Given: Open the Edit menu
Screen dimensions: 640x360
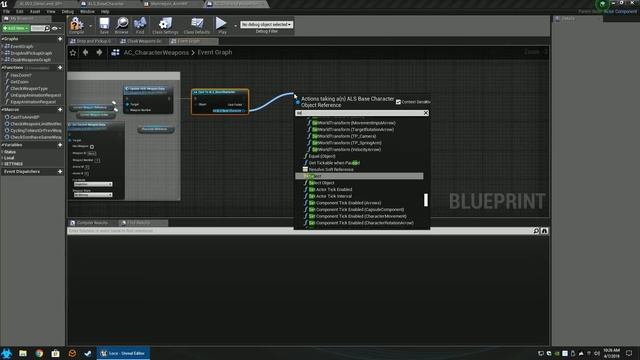Looking at the screenshot, I should pyautogui.click(x=20, y=11).
